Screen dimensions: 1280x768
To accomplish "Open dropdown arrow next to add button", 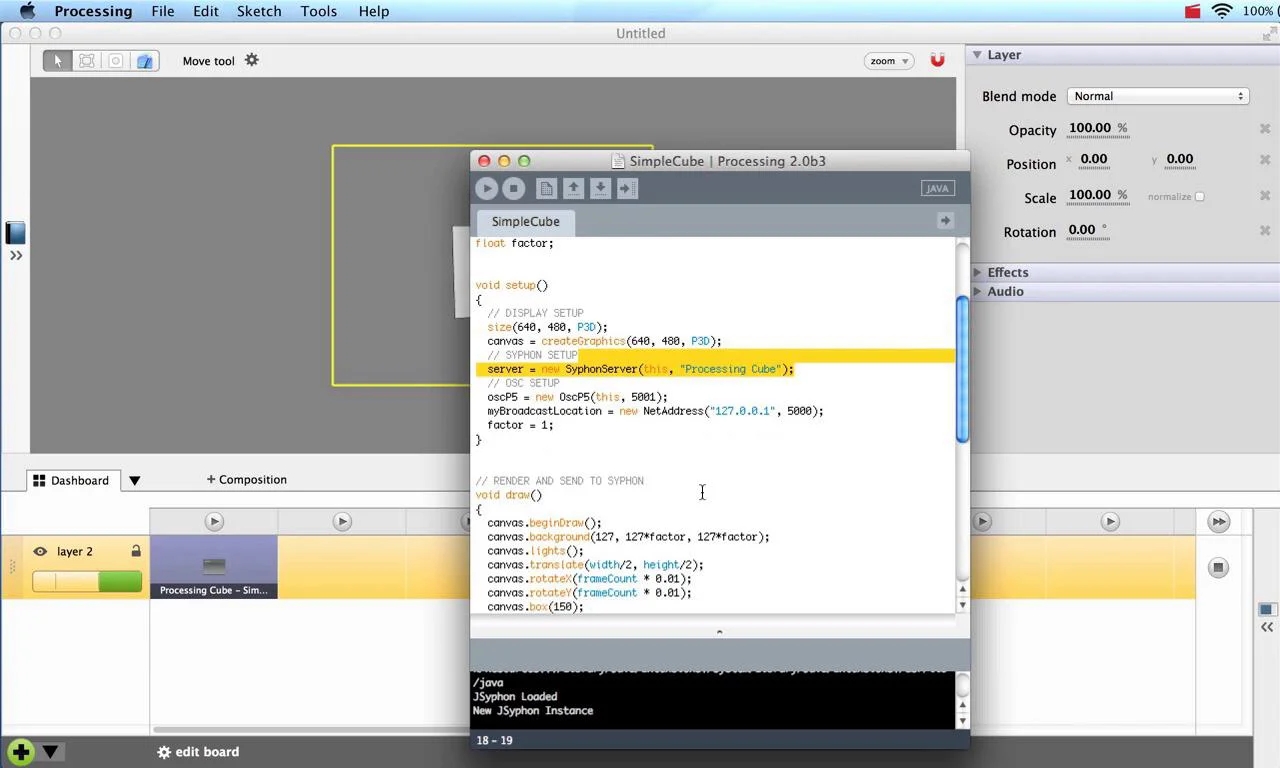I will click(x=50, y=752).
